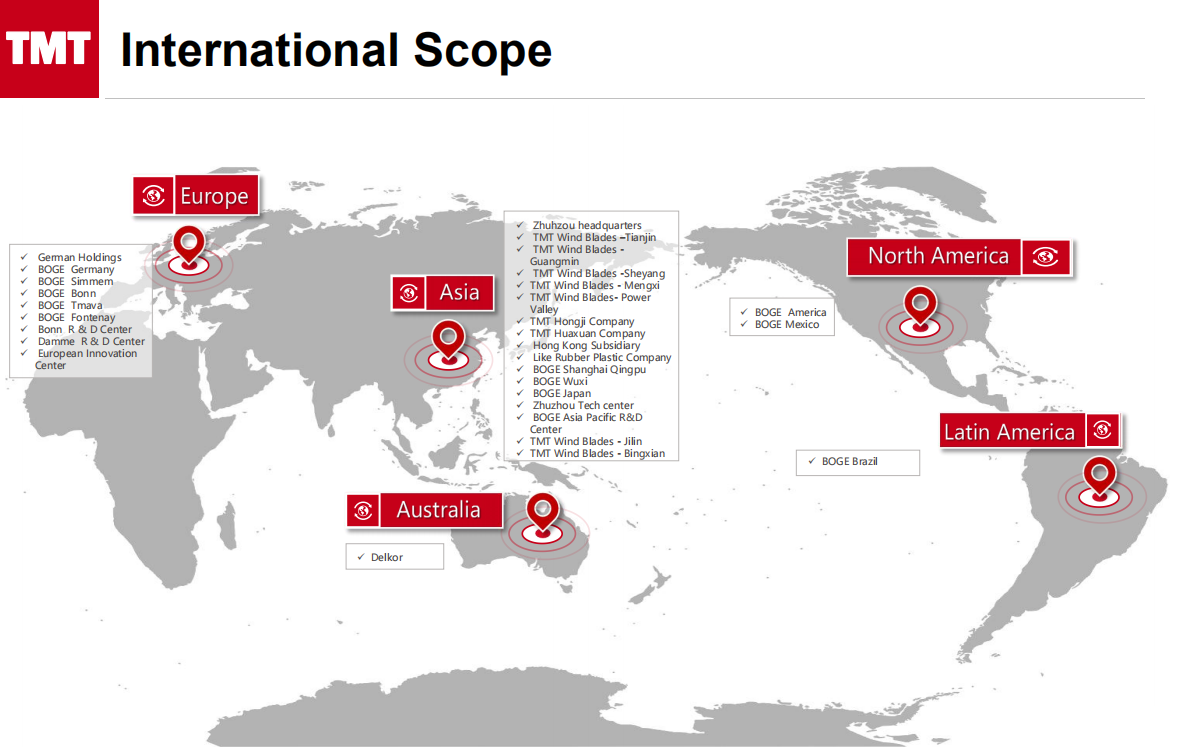The width and height of the screenshot is (1188, 748).
Task: Click the red Europe label
Action: (x=214, y=196)
